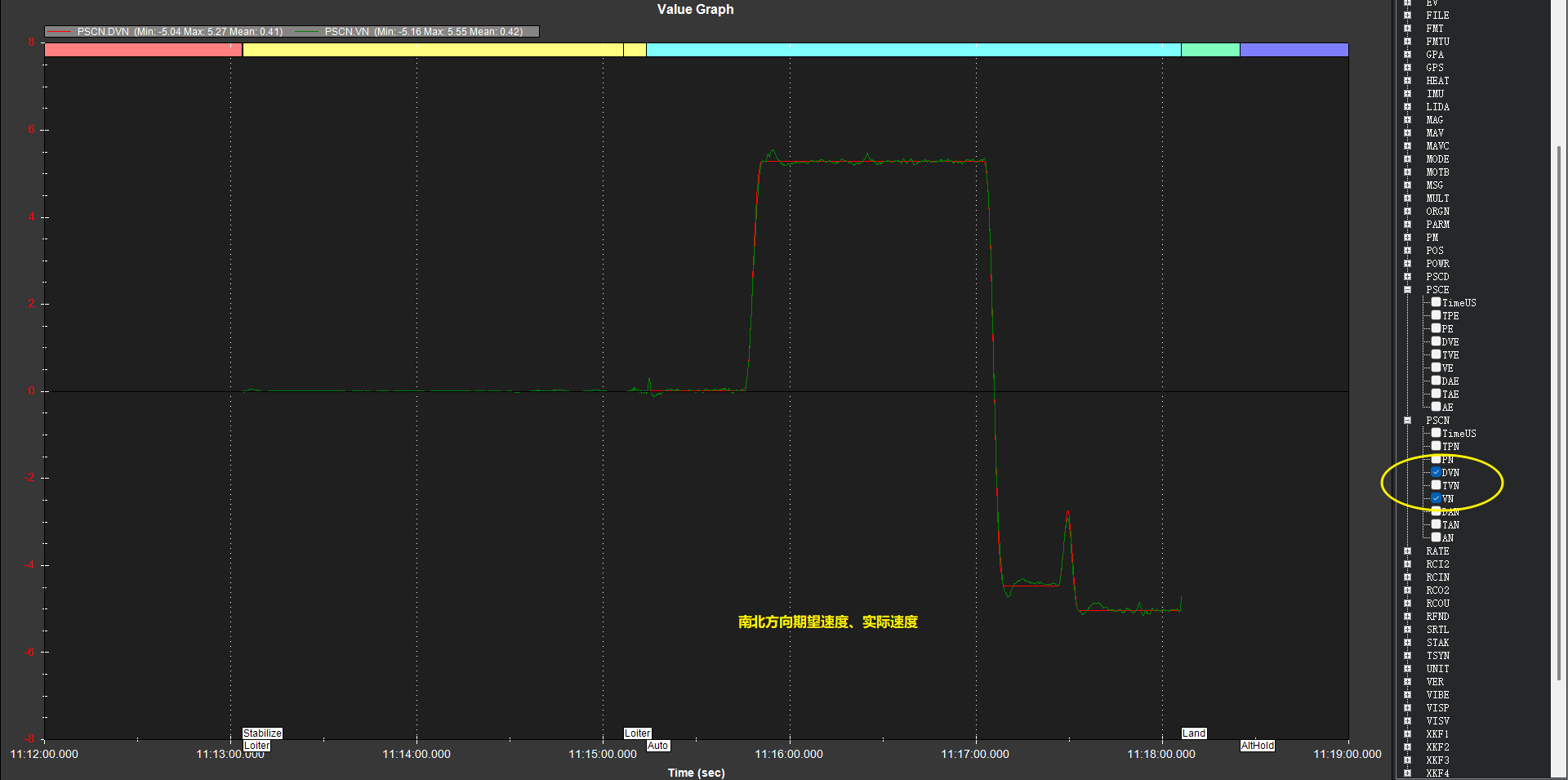
Task: Click the green line sample for PSCN.VN
Action: point(306,32)
